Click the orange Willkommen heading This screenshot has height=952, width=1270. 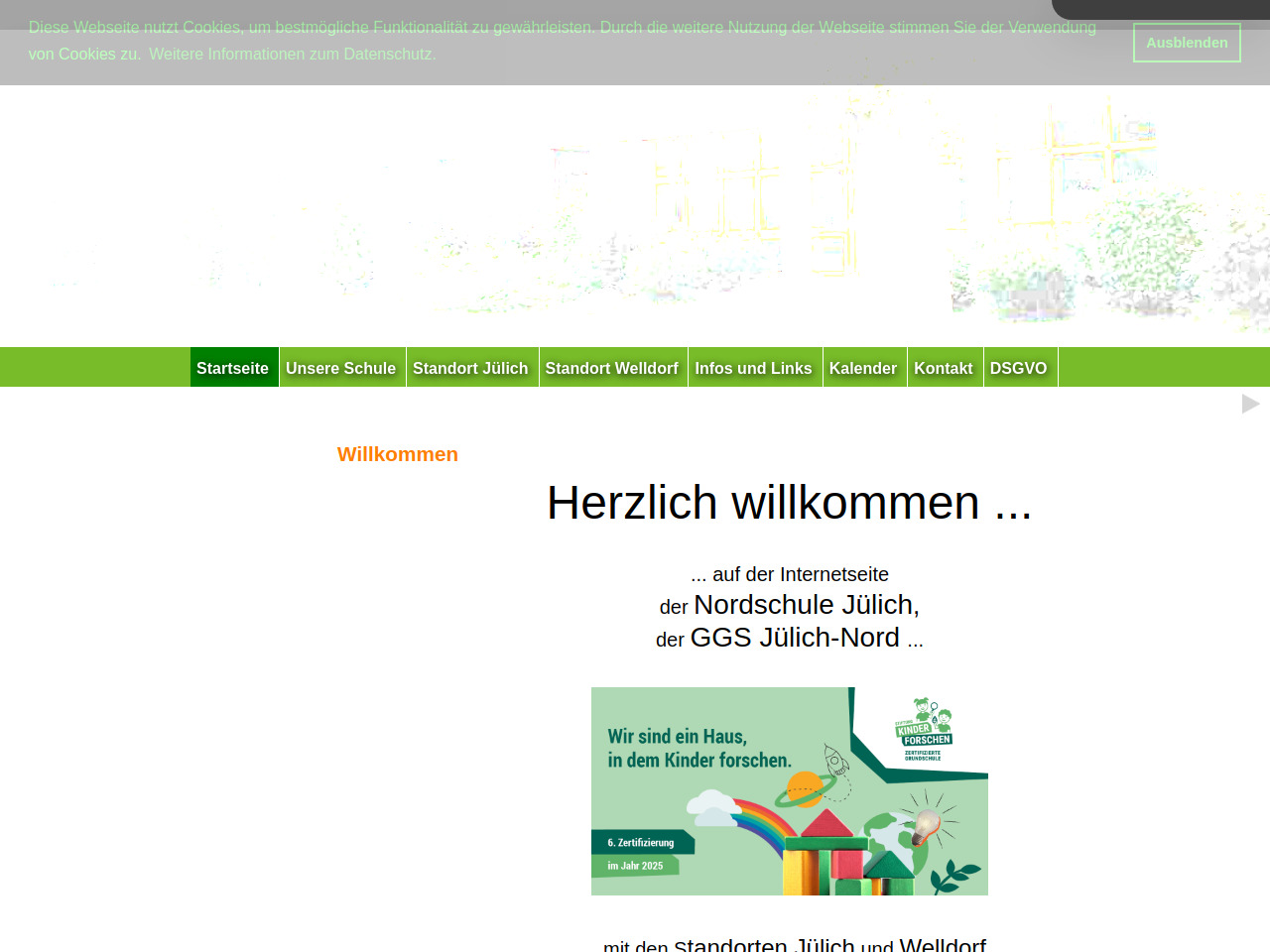point(398,454)
